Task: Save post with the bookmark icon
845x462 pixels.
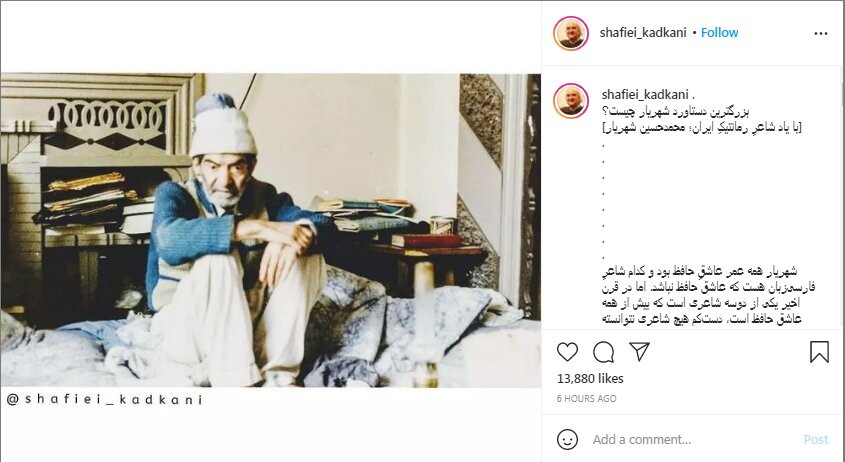Action: (x=819, y=352)
